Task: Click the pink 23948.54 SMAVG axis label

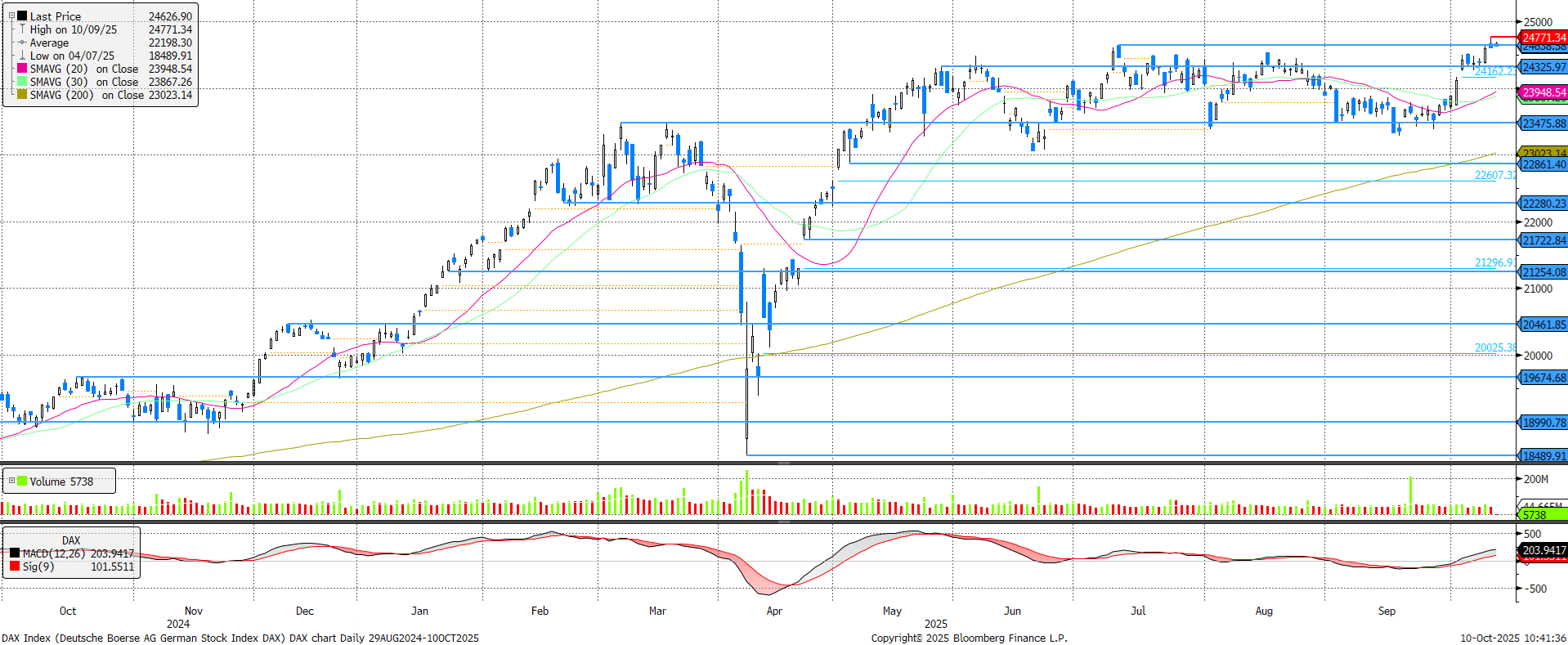Action: pos(1543,92)
